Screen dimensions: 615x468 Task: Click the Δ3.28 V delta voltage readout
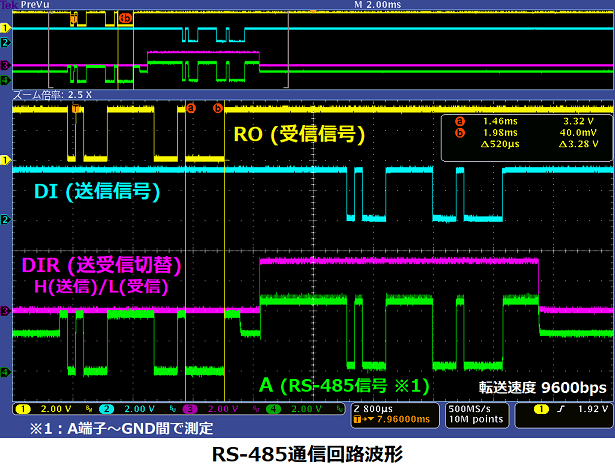point(579,144)
